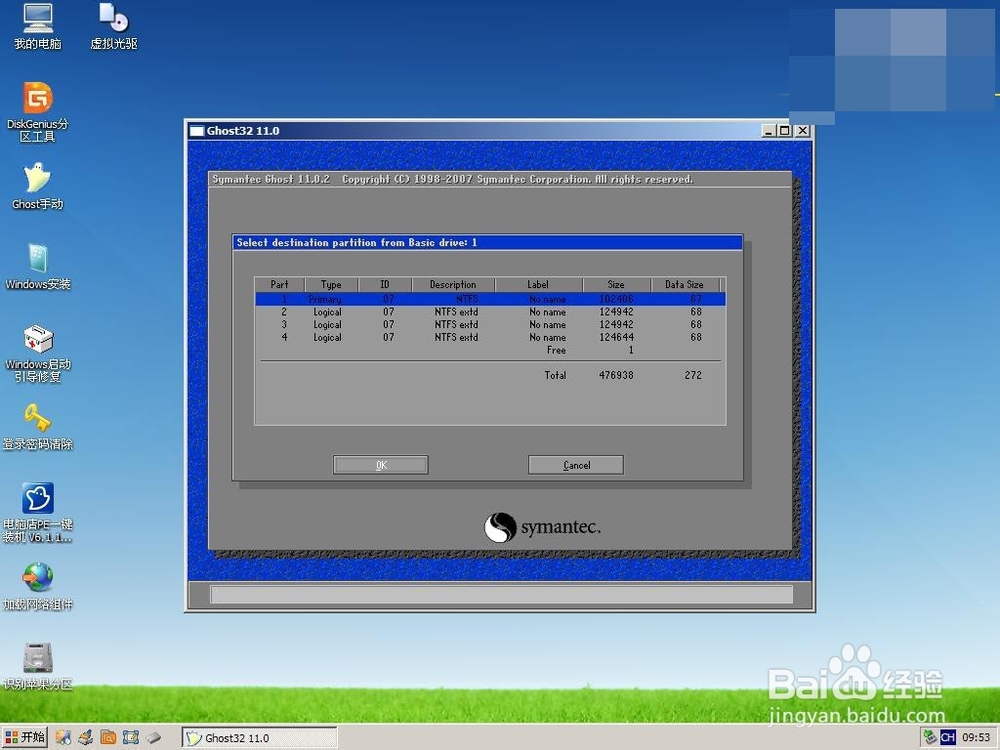Click the Part column header
Viewport: 1000px width, 750px height.
pos(279,284)
